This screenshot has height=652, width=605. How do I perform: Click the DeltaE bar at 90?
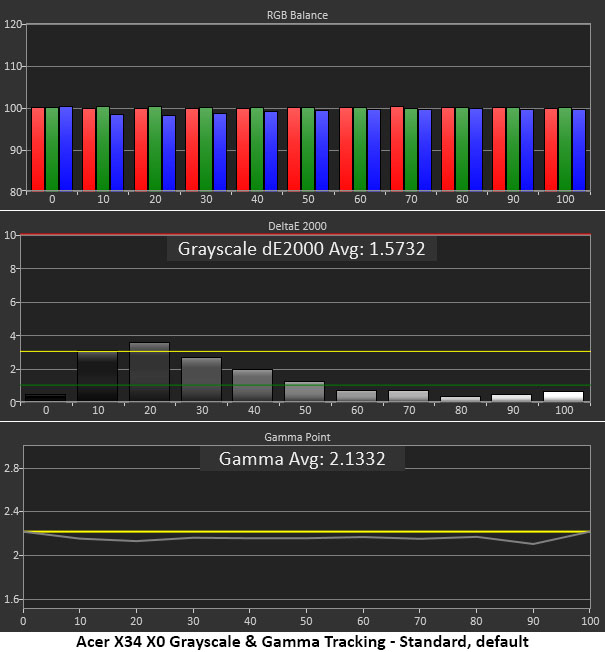point(511,398)
